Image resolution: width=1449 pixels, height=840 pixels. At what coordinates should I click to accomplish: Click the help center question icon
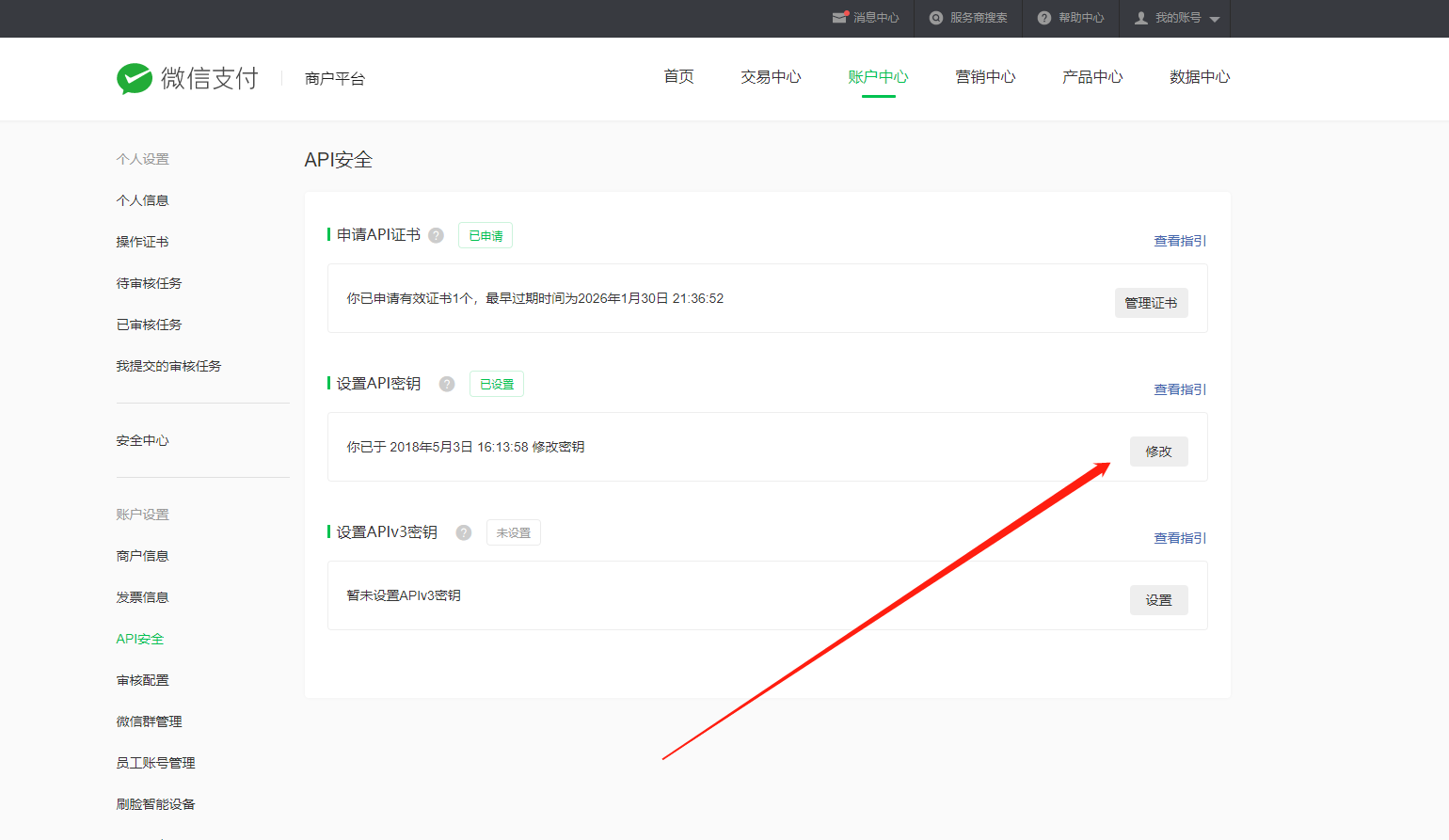pyautogui.click(x=1044, y=18)
